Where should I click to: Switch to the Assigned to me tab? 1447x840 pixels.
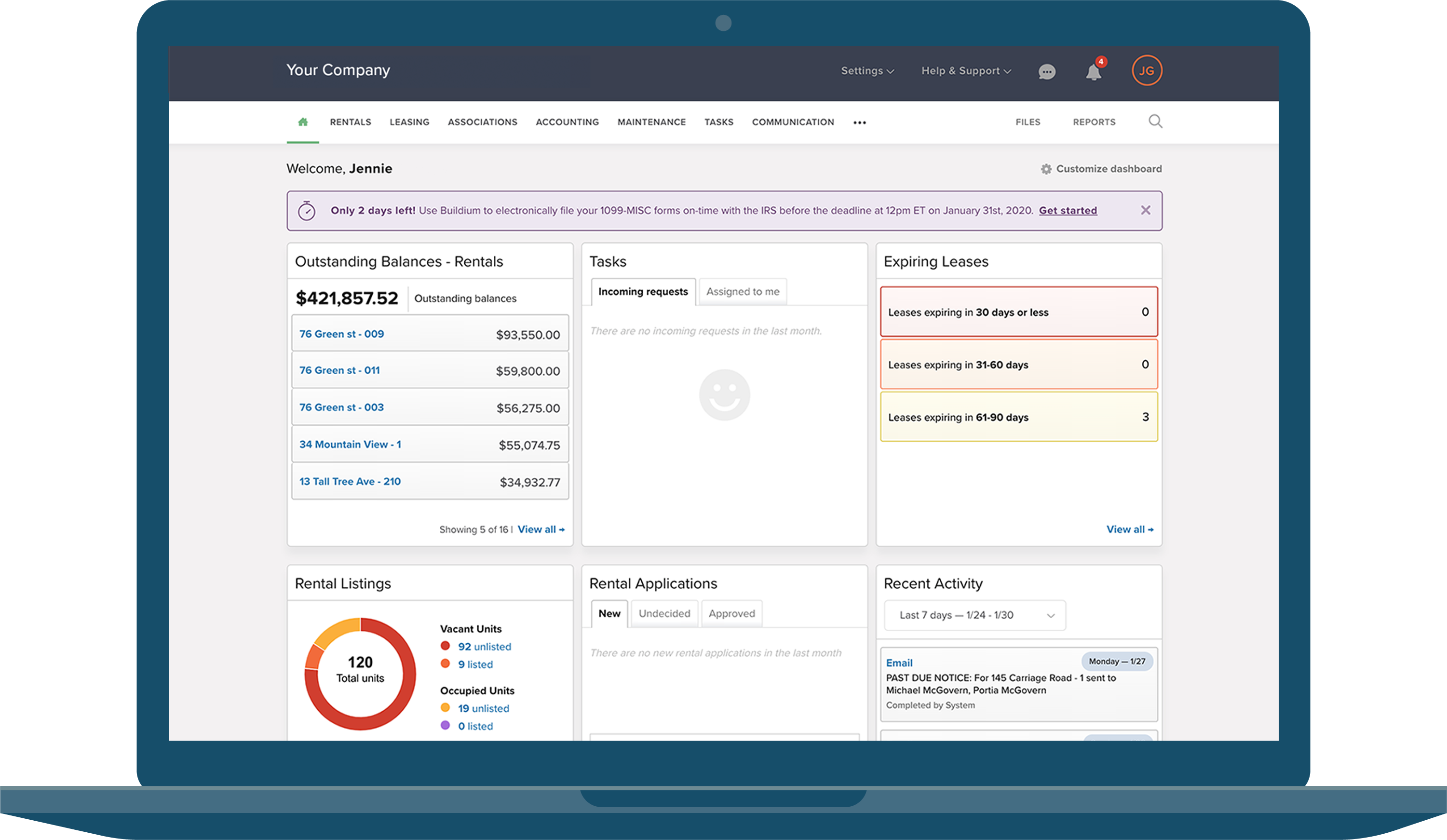tap(743, 292)
